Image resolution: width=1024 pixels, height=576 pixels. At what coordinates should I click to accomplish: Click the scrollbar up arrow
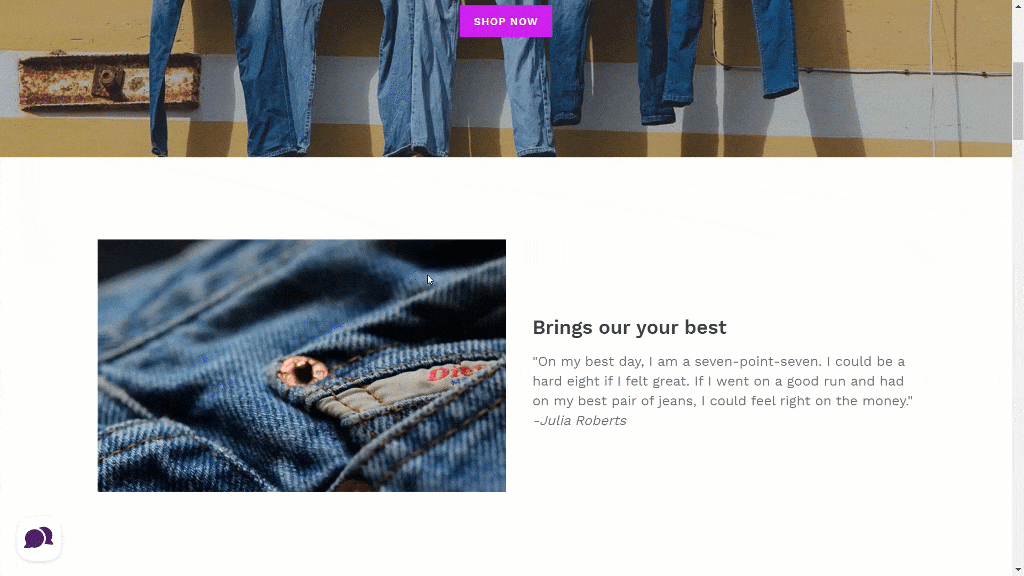point(1018,5)
